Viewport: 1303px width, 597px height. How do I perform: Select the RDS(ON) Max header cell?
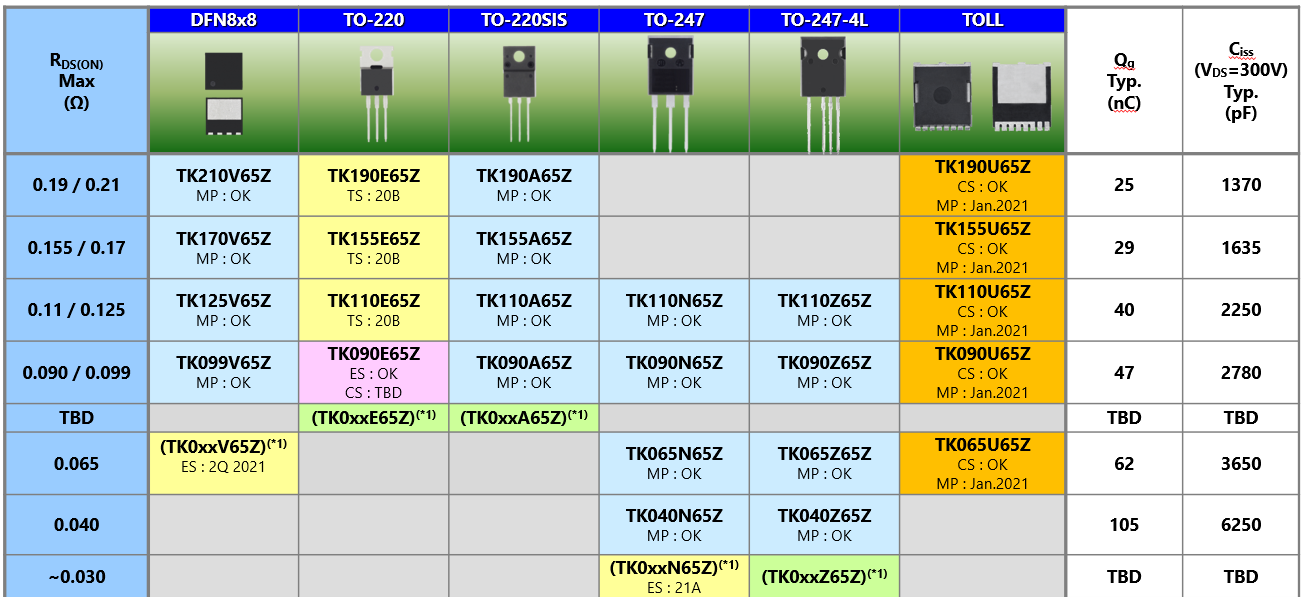pos(76,81)
